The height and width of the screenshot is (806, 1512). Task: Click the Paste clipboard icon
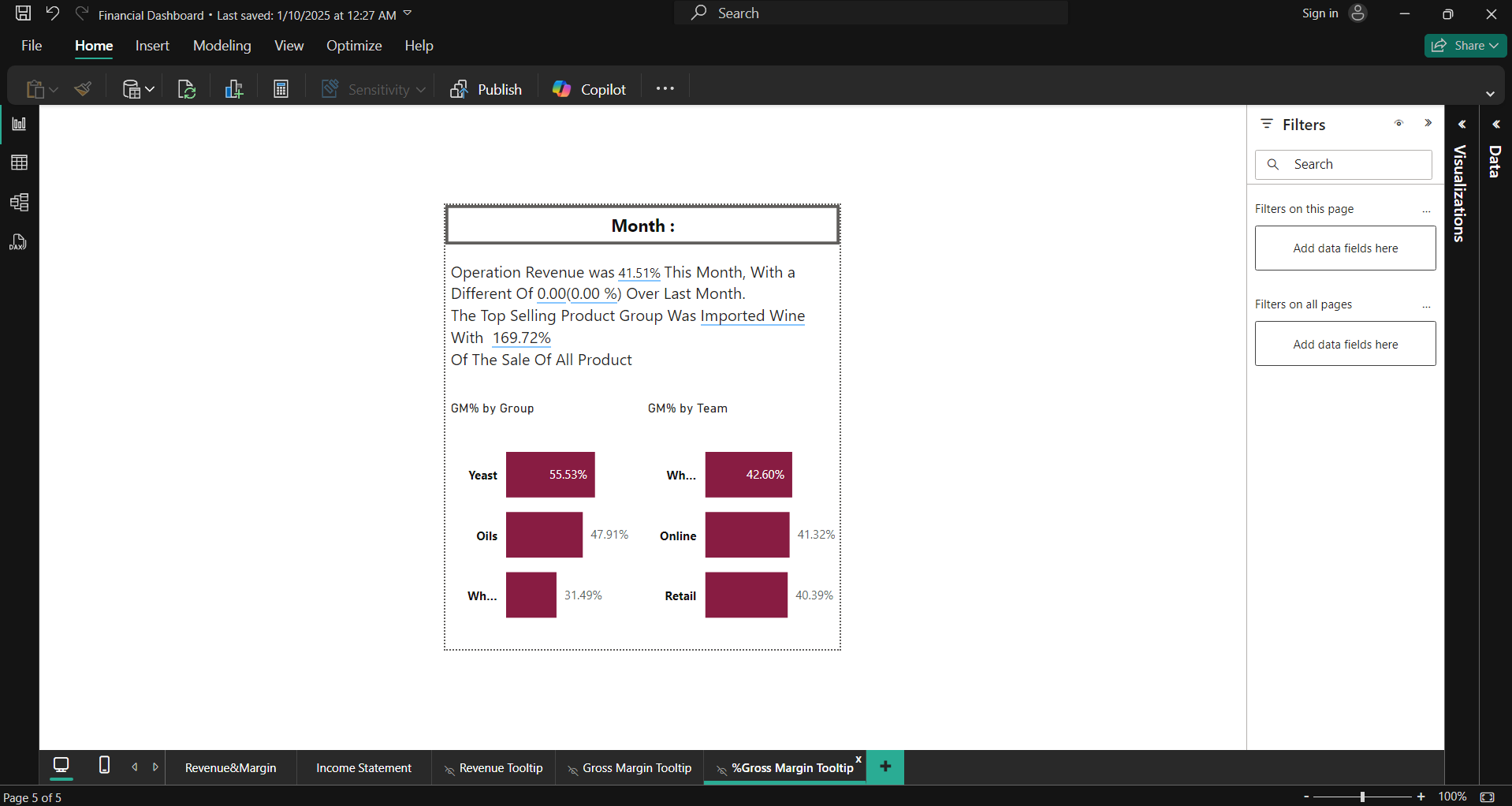(x=35, y=89)
